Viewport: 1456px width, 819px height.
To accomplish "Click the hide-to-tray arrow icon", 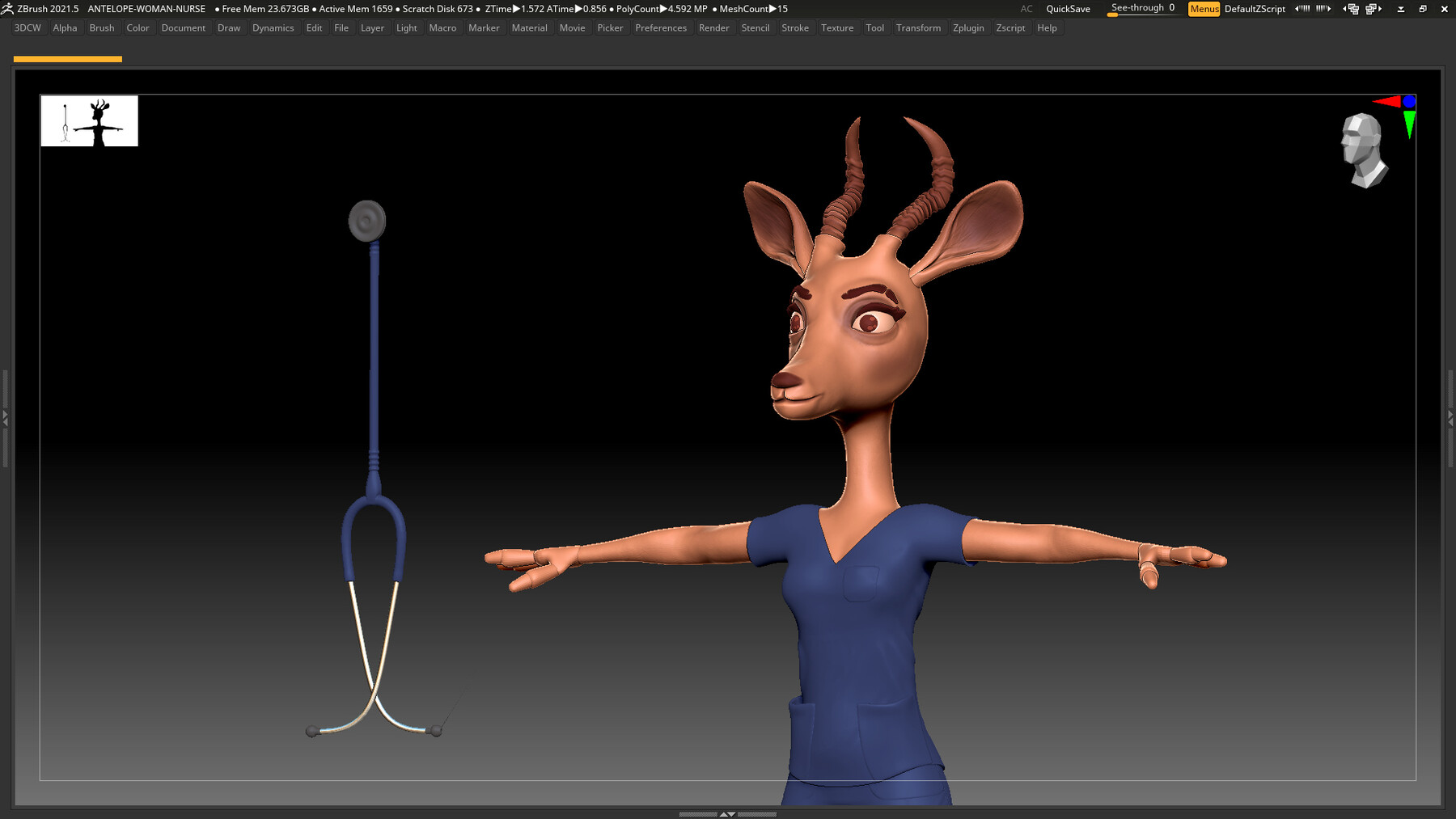I will [1401, 9].
